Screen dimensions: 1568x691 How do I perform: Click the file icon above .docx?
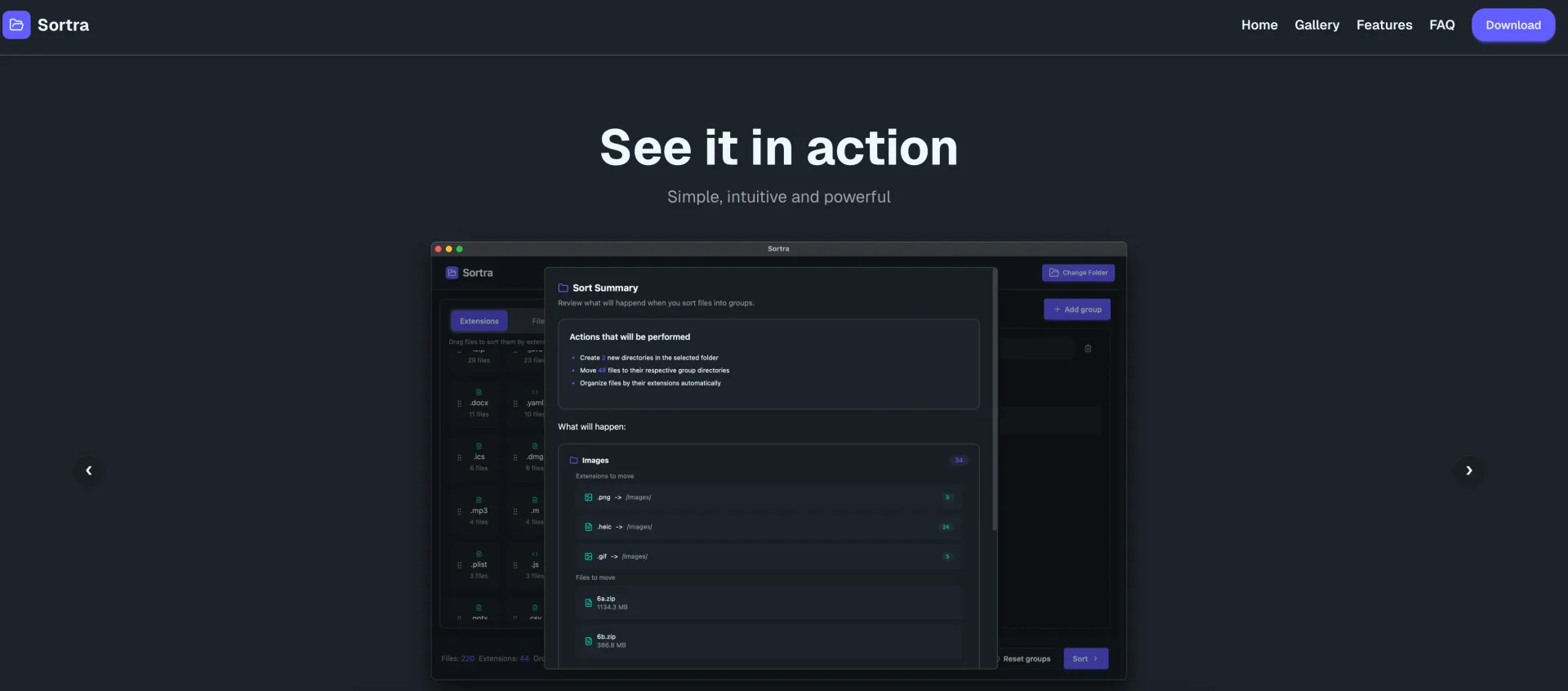(479, 392)
